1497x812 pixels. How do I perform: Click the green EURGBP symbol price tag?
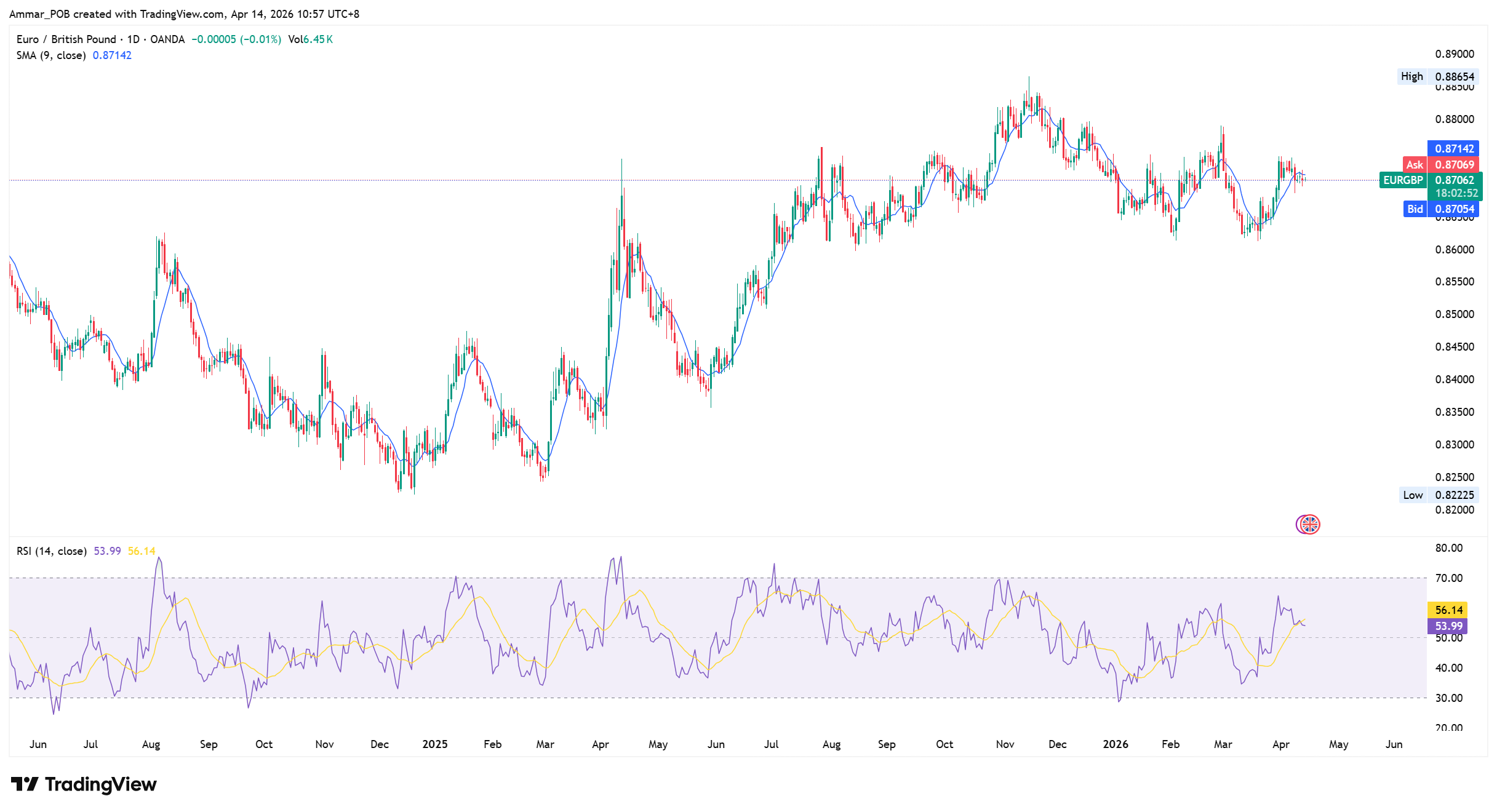pyautogui.click(x=1403, y=180)
